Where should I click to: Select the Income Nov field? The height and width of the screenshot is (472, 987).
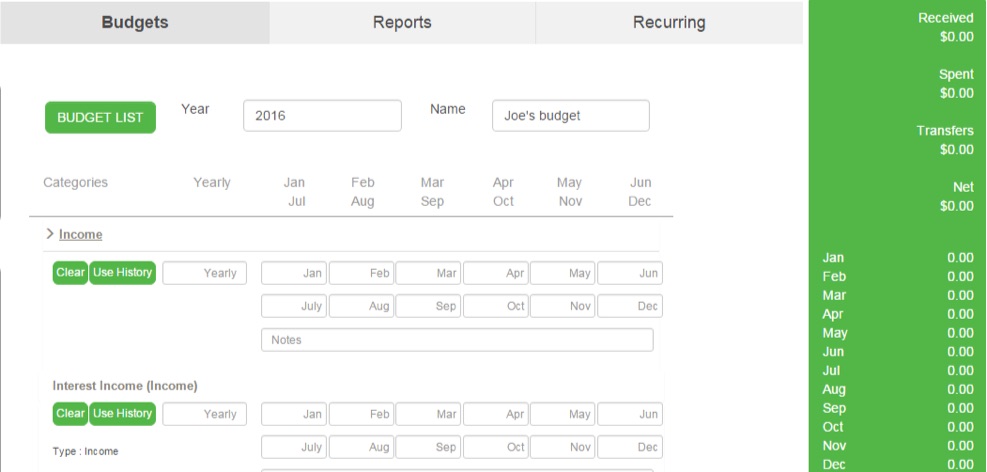click(563, 306)
